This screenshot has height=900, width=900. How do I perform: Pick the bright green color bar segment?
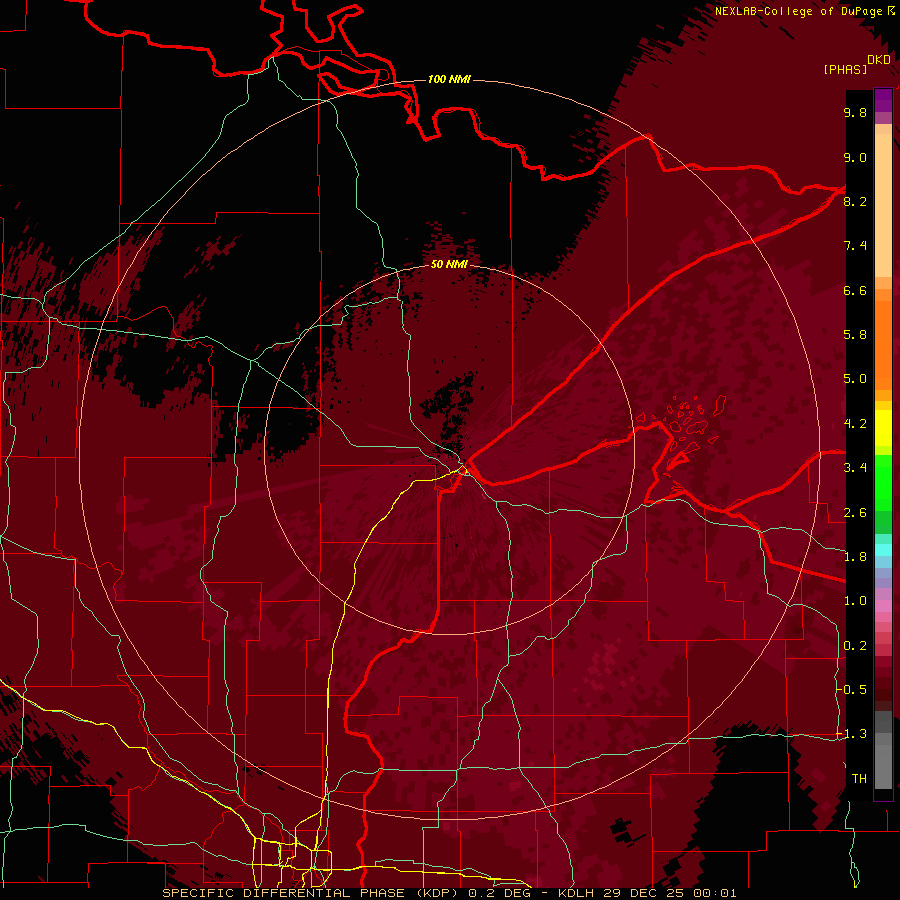point(883,483)
